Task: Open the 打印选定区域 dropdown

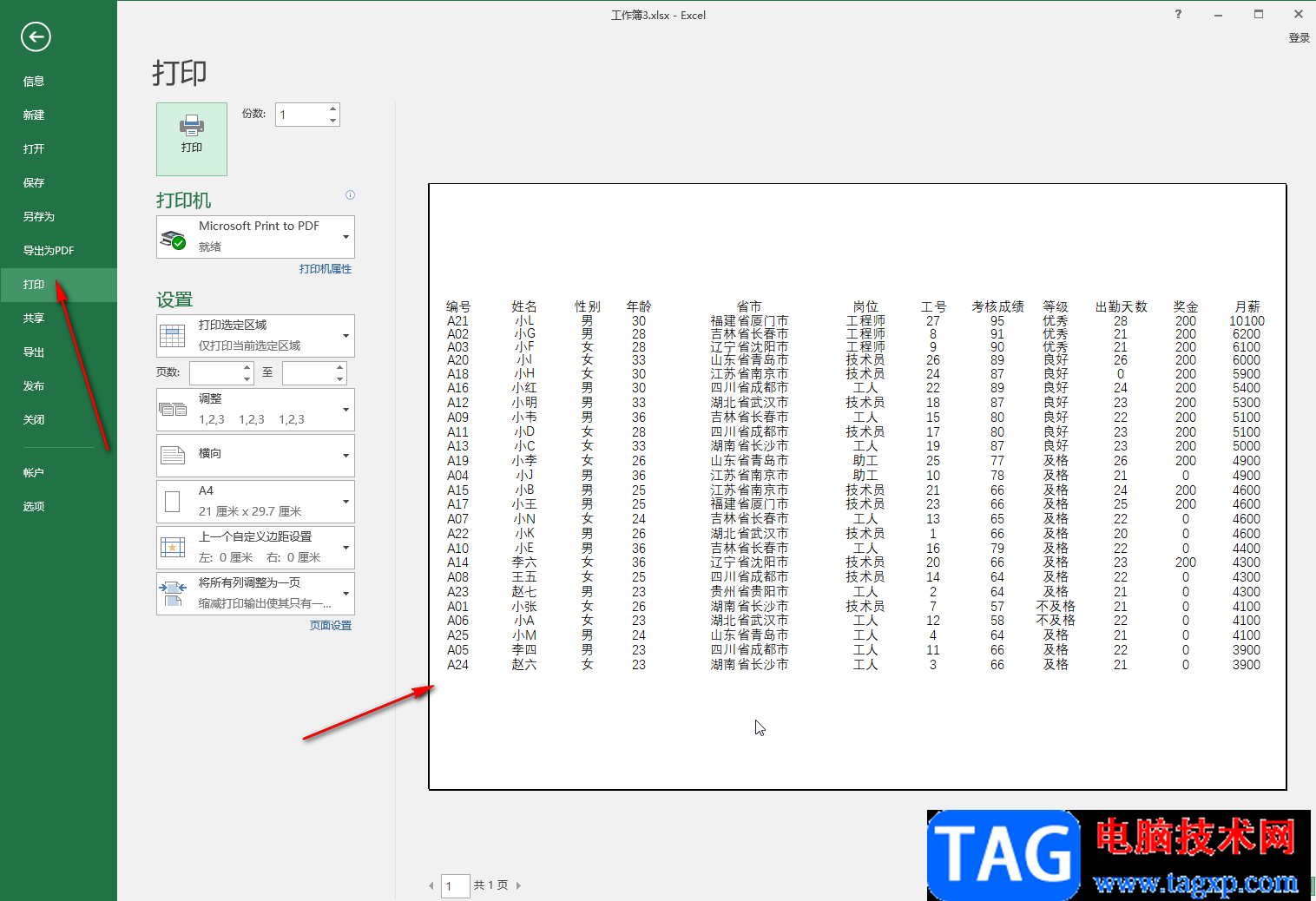Action: click(345, 336)
